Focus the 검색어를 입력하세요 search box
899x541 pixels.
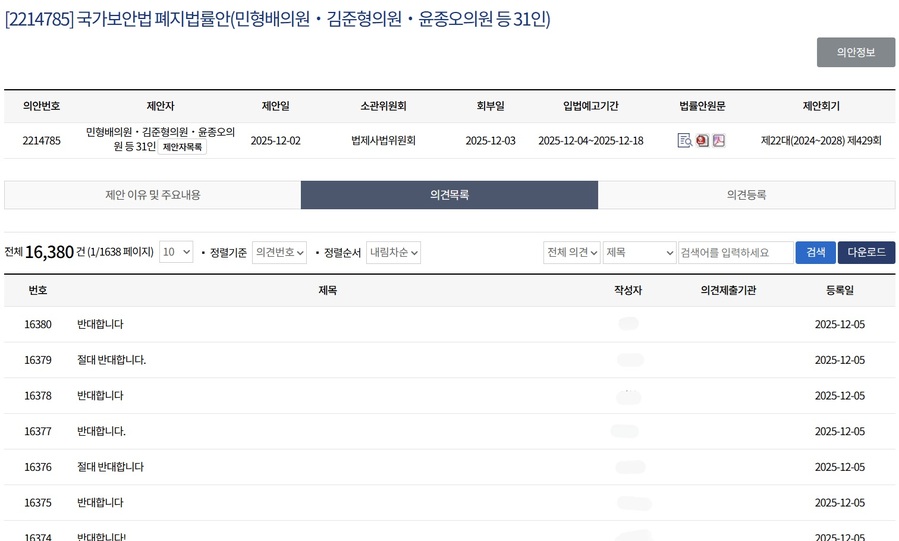point(735,252)
